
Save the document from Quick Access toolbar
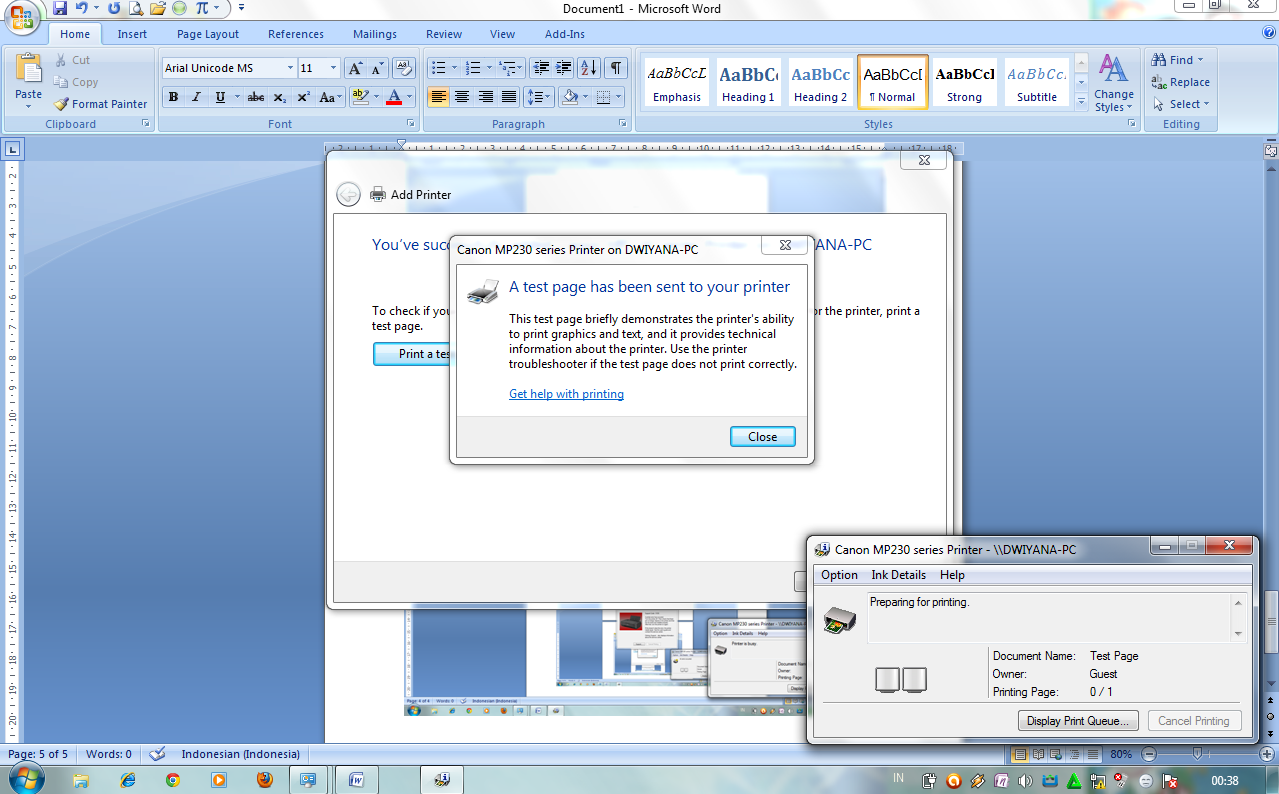(x=60, y=8)
